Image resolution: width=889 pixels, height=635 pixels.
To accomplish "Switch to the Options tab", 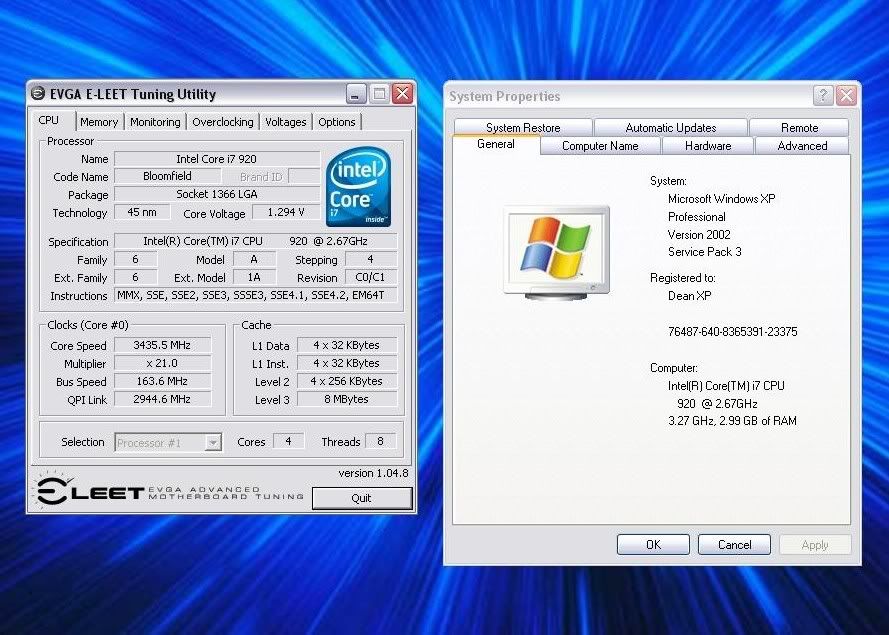I will [x=336, y=121].
